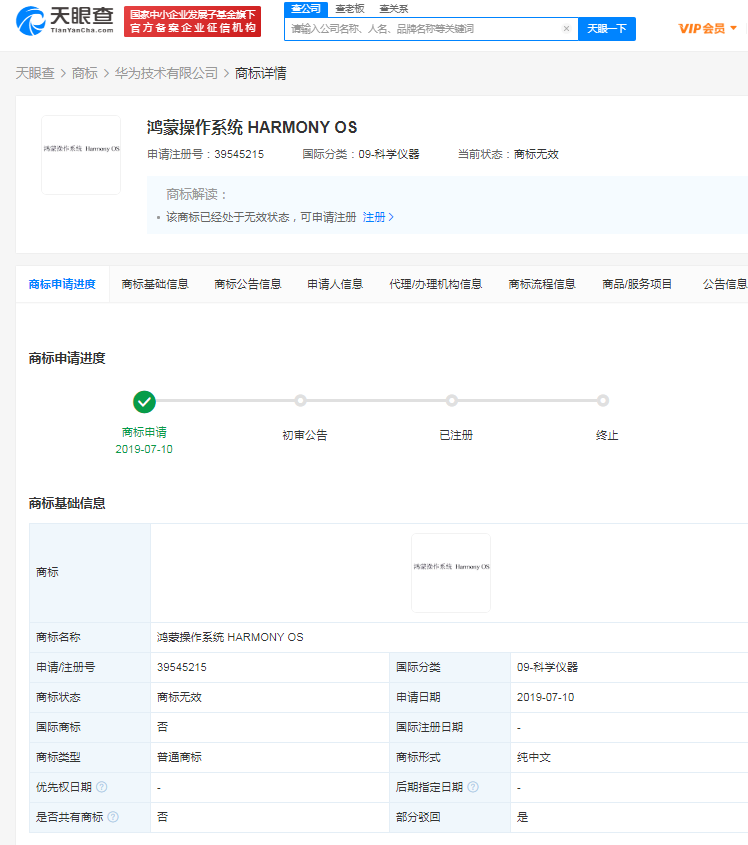Select the 查关系 search tab
748x845 pixels.
393,8
